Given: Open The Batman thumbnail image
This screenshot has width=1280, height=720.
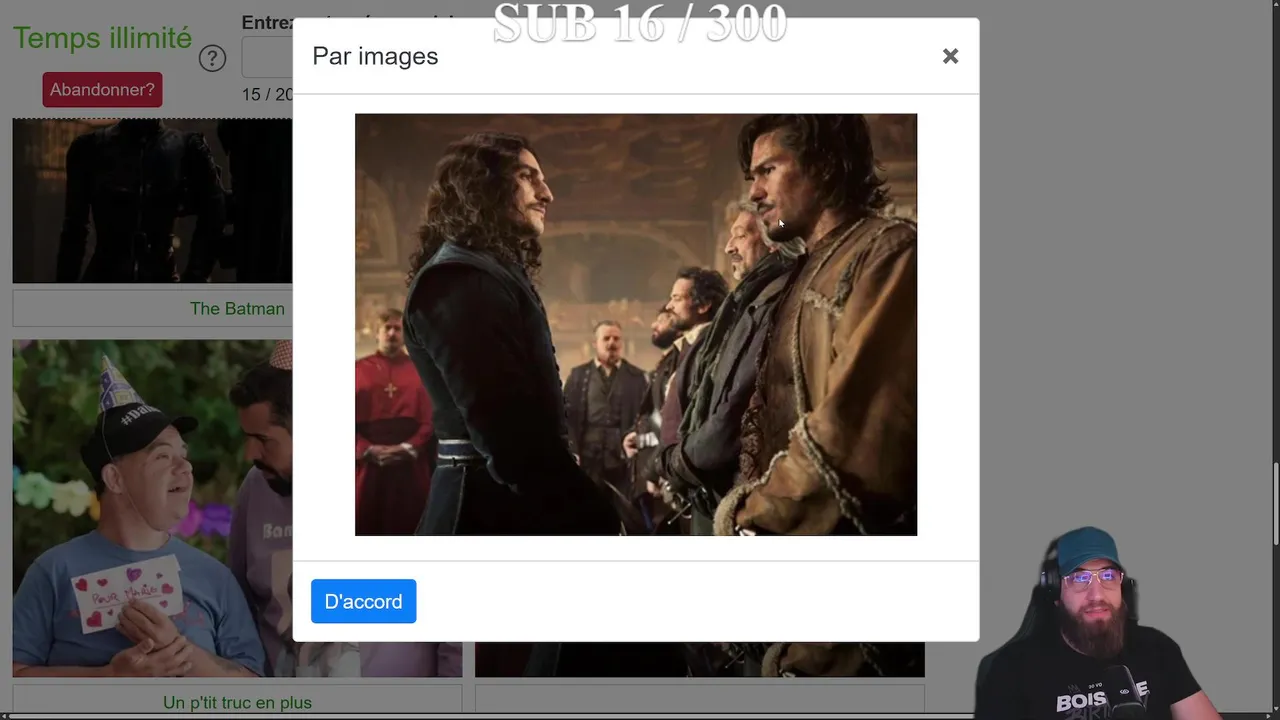Looking at the screenshot, I should click(x=152, y=200).
